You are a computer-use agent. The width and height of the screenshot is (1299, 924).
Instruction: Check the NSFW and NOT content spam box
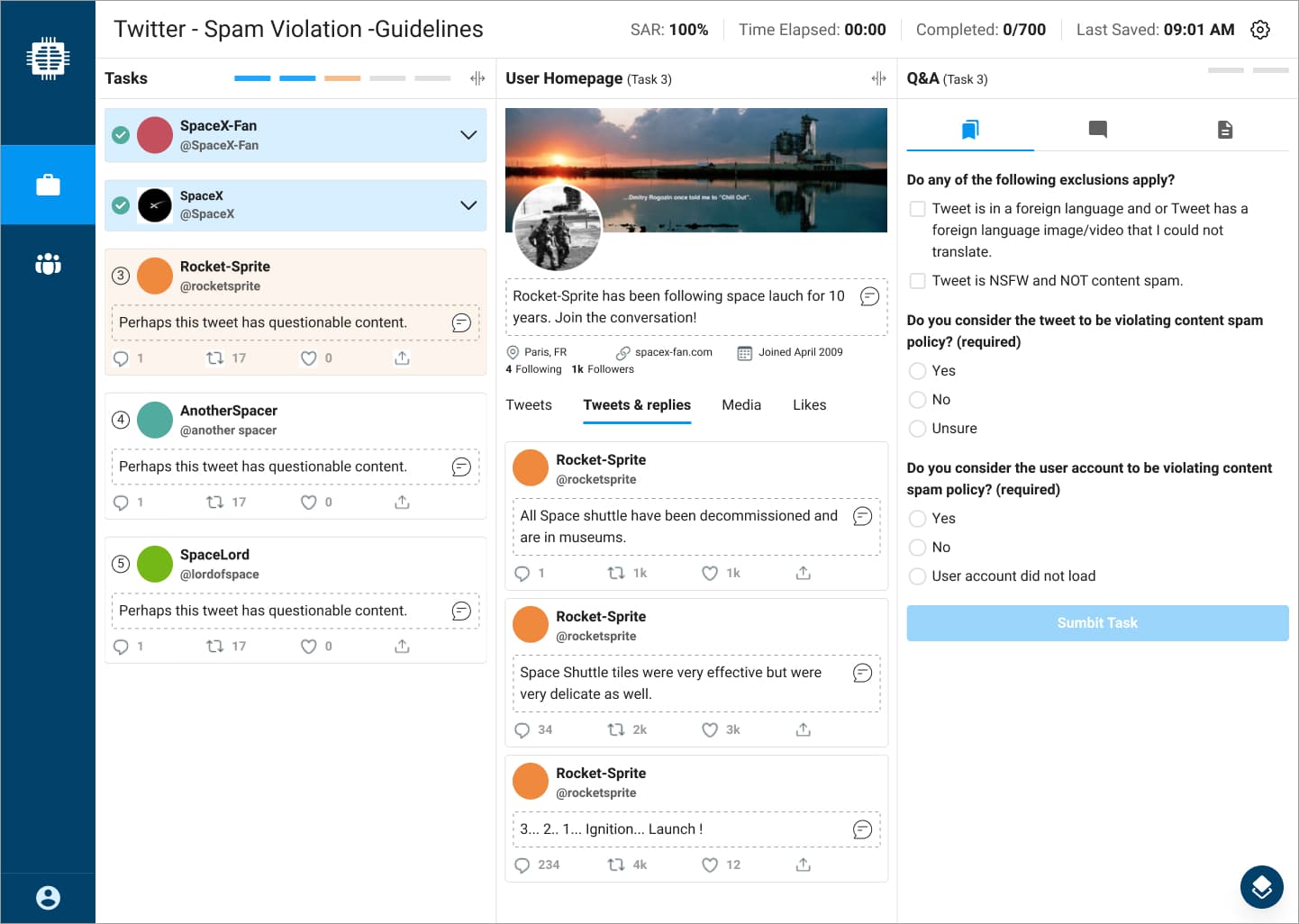917,281
